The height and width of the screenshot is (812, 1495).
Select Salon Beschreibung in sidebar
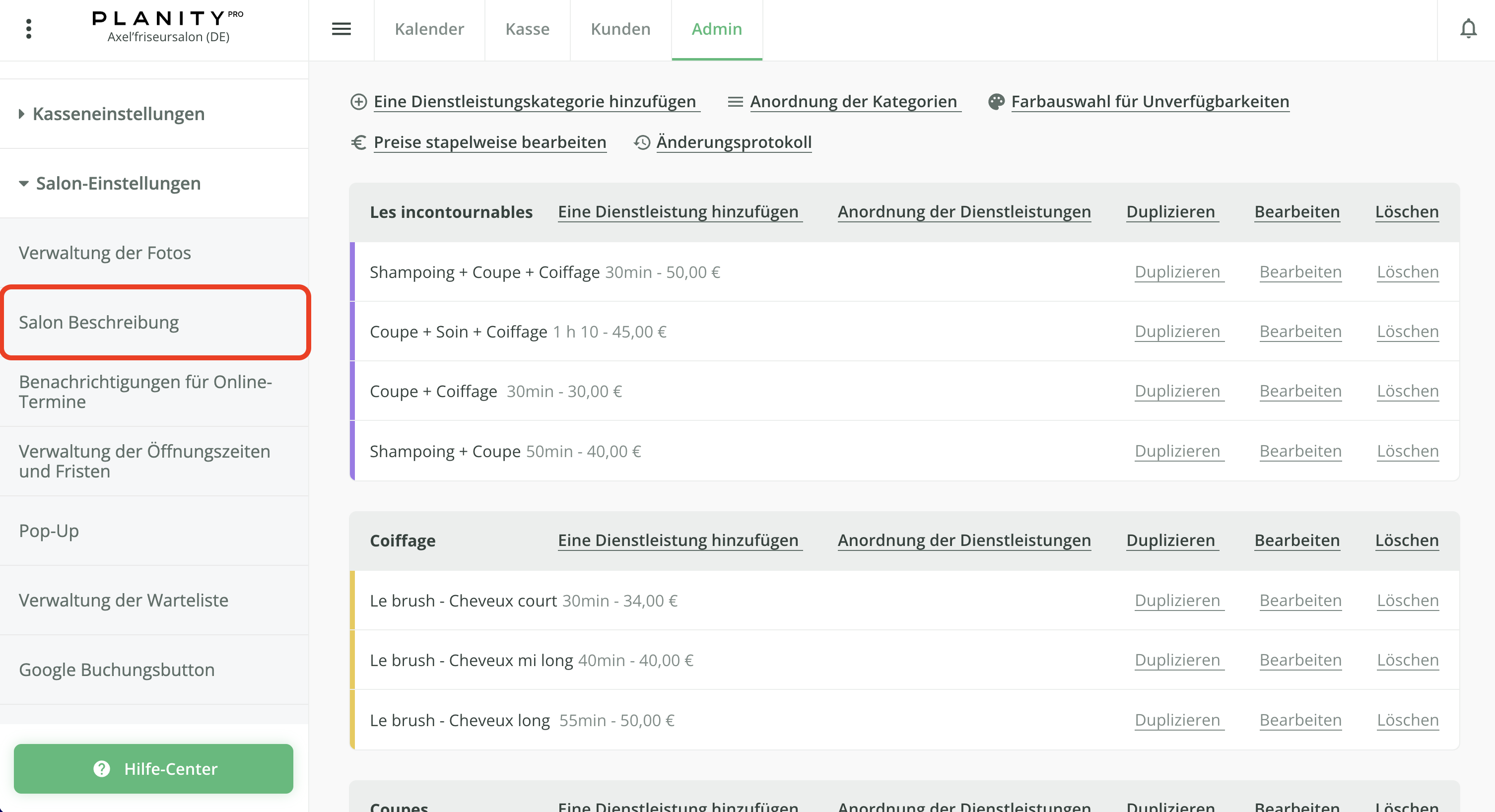[99, 322]
